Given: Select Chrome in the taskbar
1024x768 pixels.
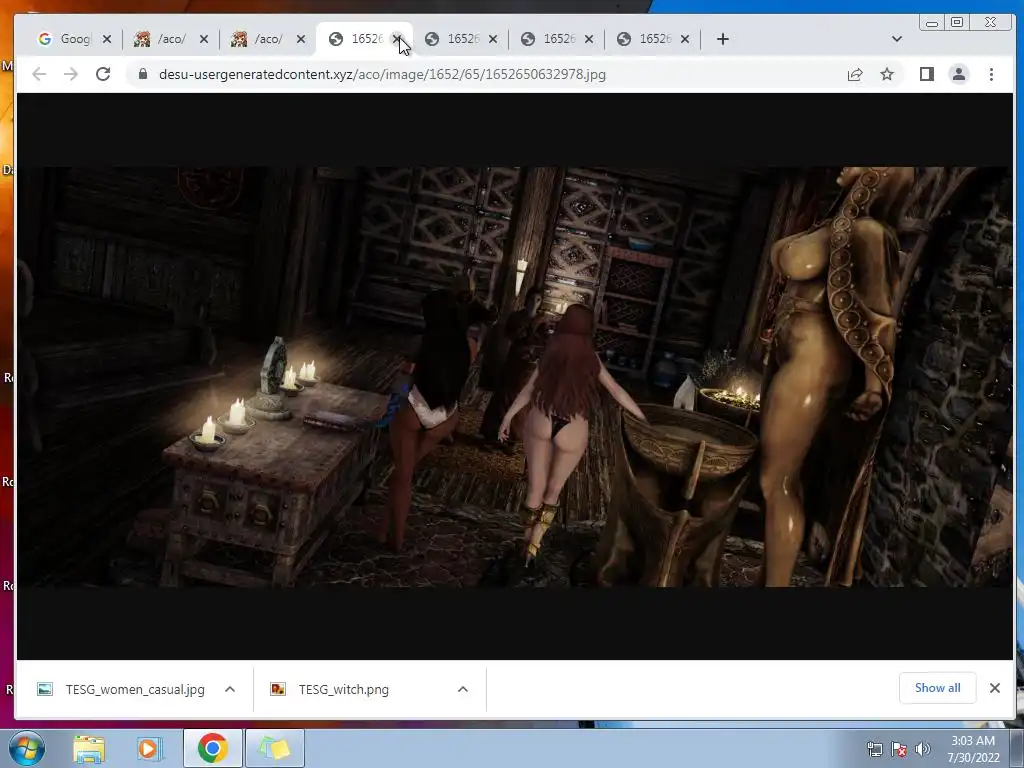Looking at the screenshot, I should point(212,748).
